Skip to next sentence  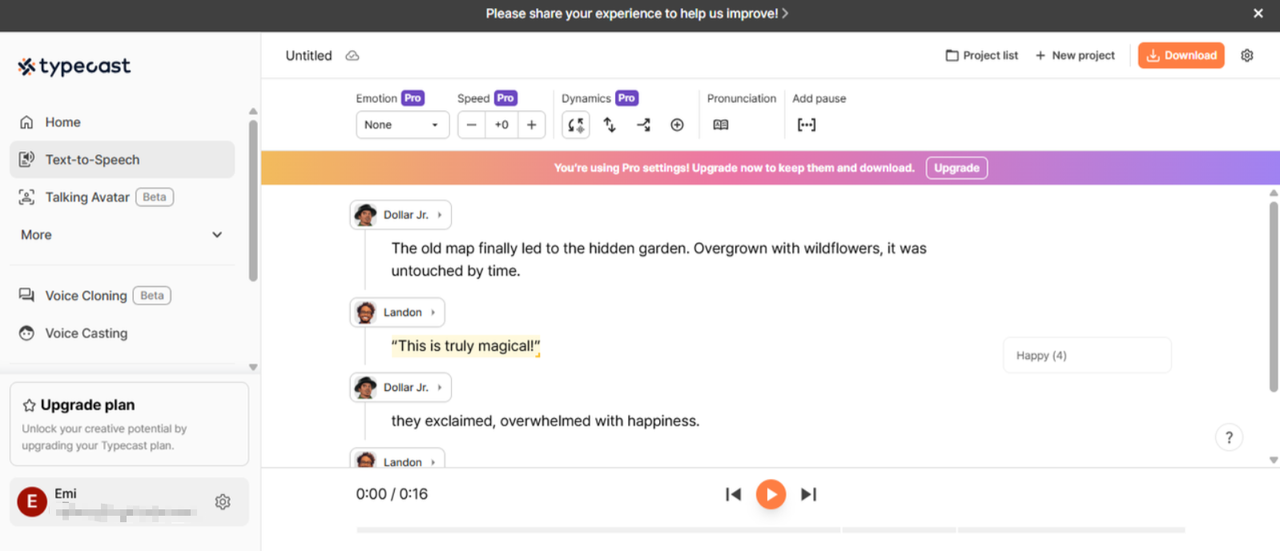[x=809, y=494]
